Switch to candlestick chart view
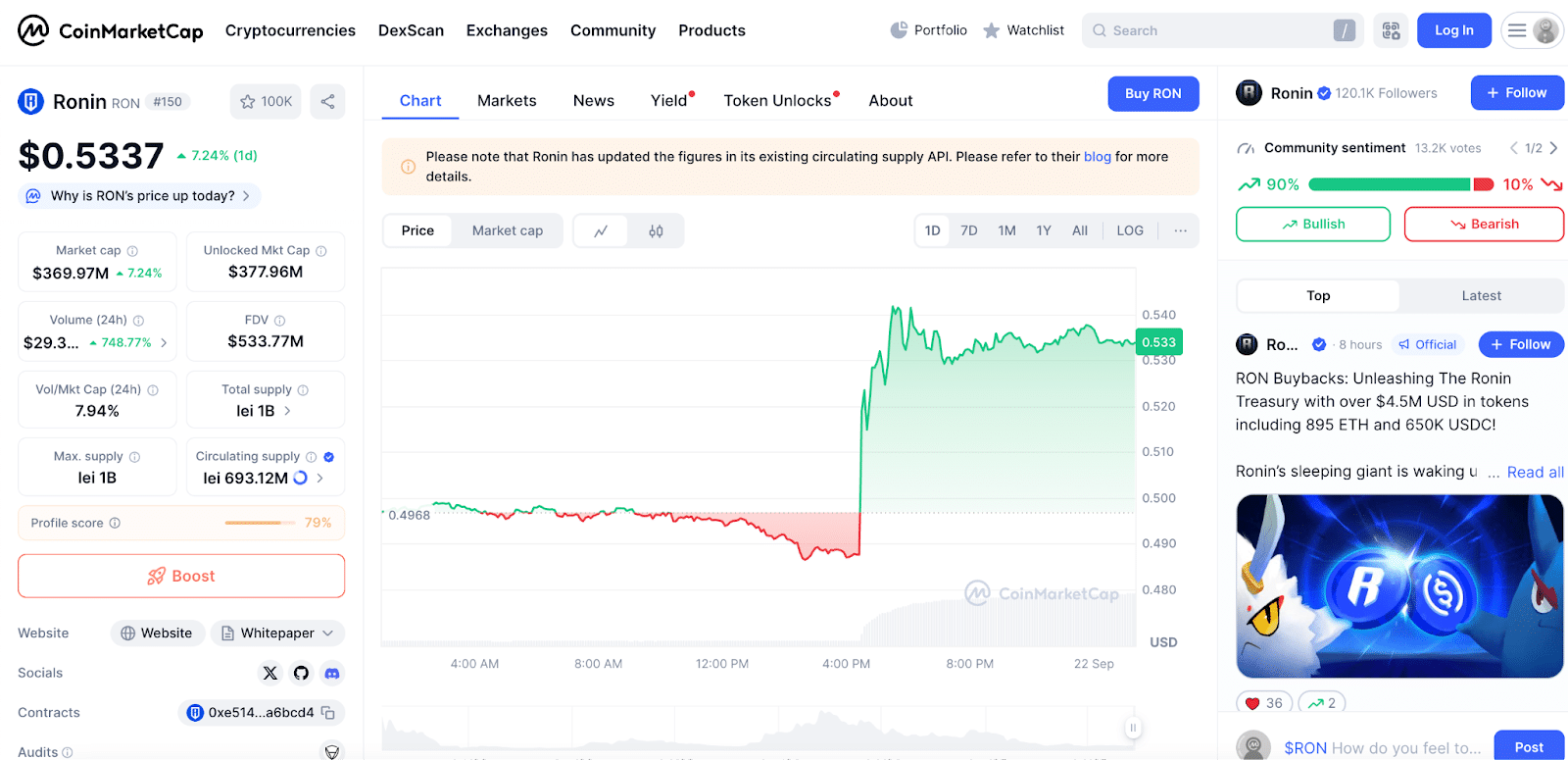The width and height of the screenshot is (1568, 760). [656, 230]
